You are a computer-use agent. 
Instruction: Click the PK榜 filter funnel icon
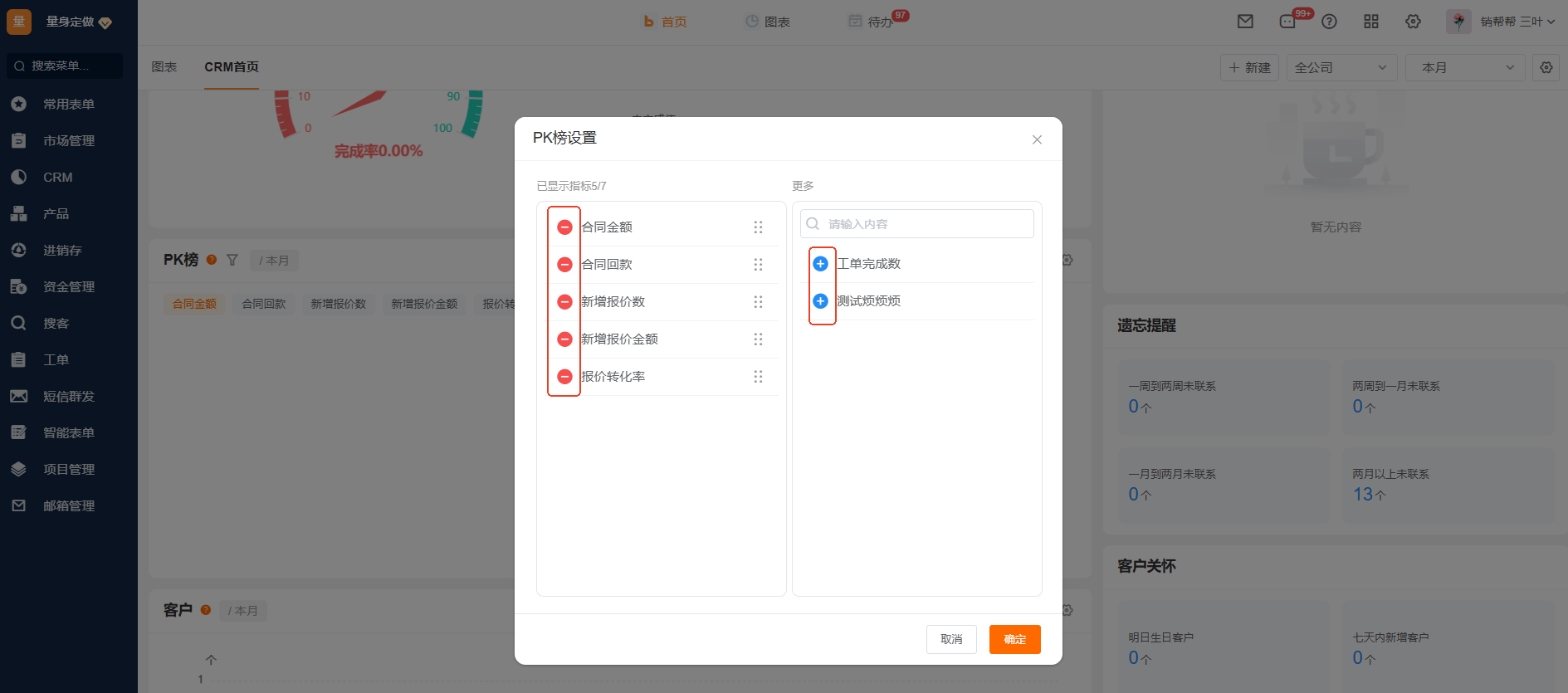pos(232,261)
